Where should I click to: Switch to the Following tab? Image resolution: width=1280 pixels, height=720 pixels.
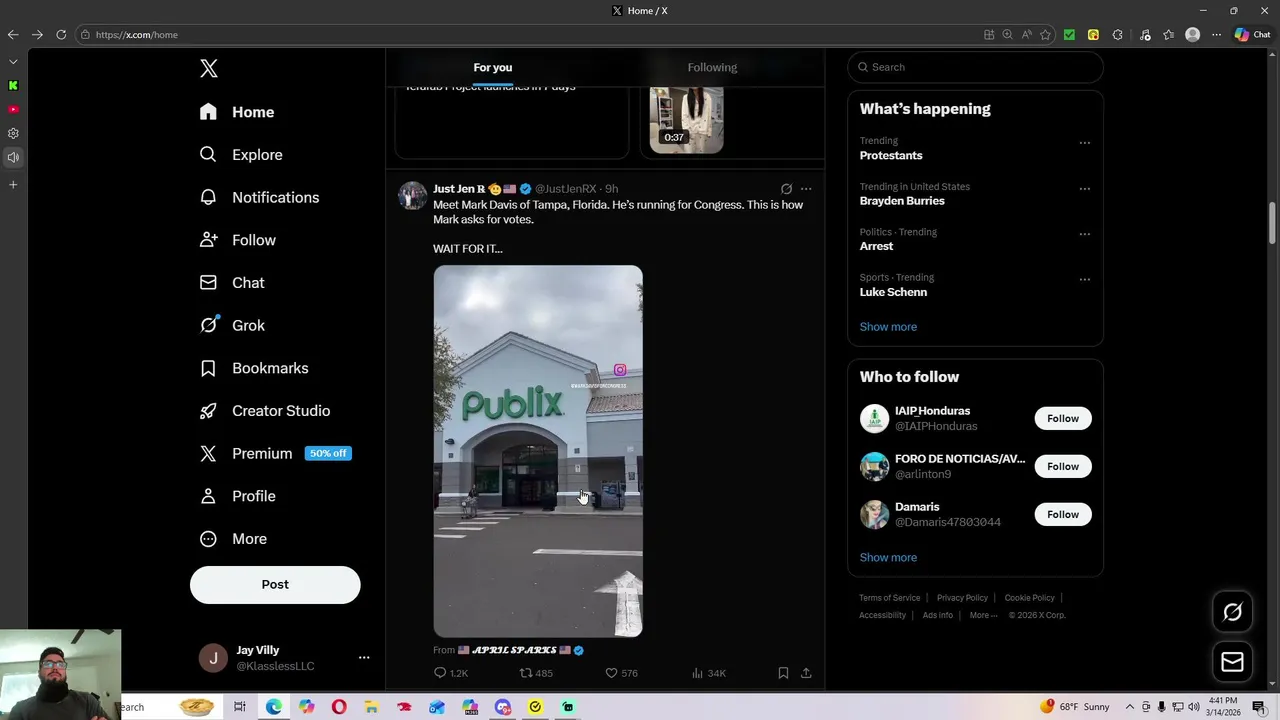coord(712,67)
